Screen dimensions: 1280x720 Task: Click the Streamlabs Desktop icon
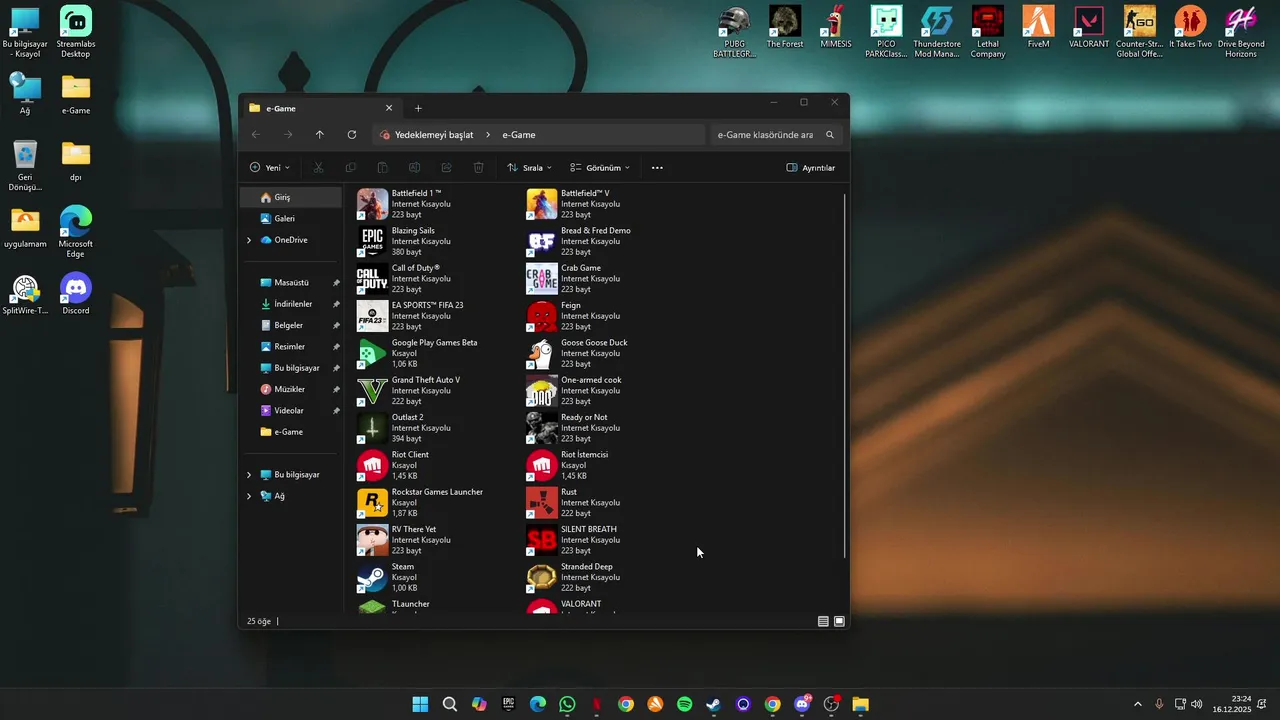coord(75,32)
